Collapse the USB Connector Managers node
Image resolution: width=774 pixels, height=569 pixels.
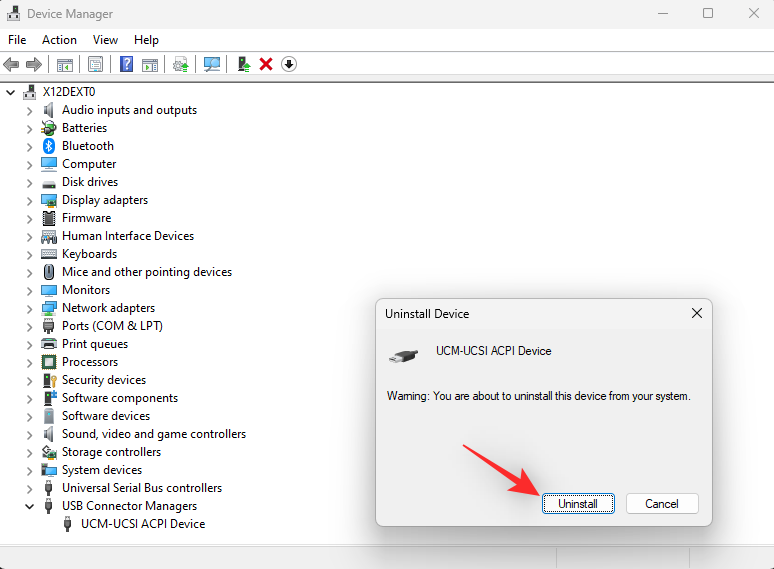(29, 506)
